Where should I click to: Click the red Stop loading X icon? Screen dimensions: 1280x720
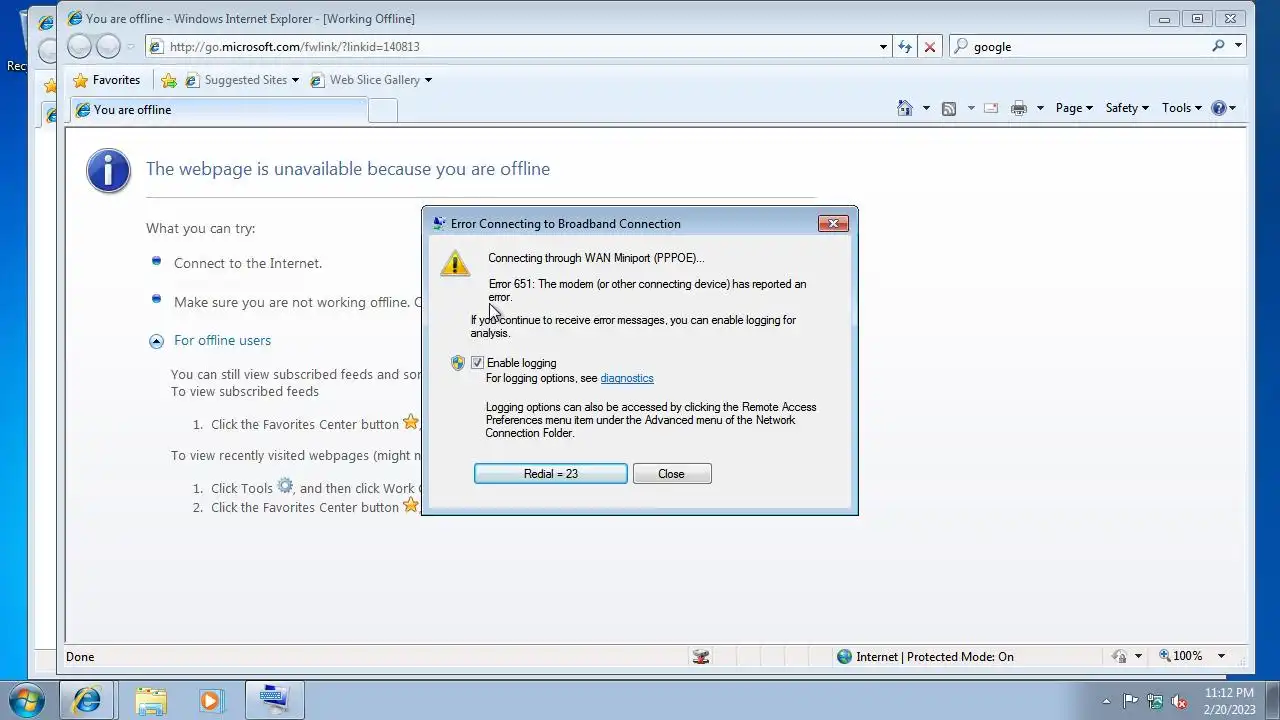[x=930, y=46]
